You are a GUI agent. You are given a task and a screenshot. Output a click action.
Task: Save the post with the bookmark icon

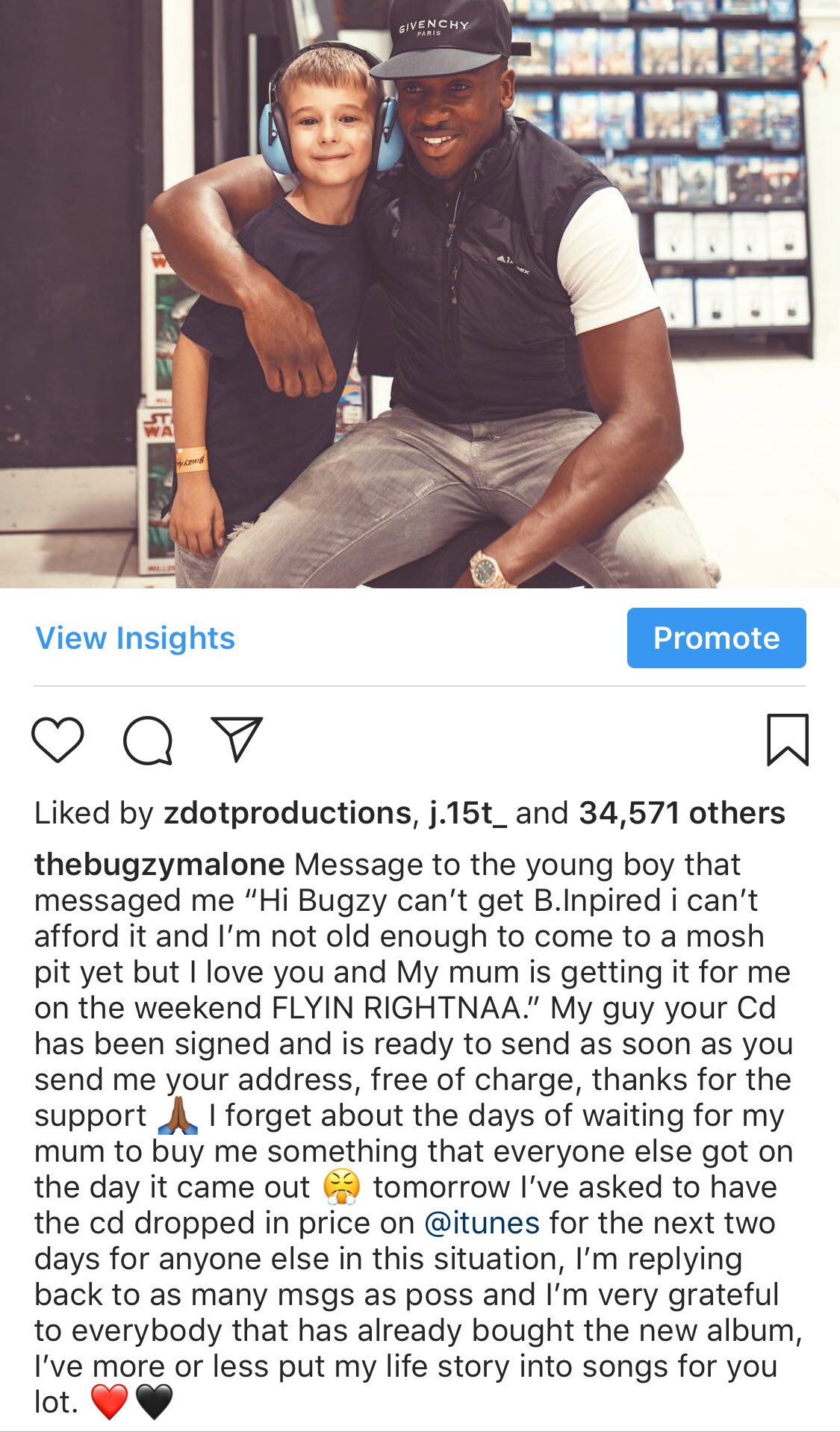[788, 739]
